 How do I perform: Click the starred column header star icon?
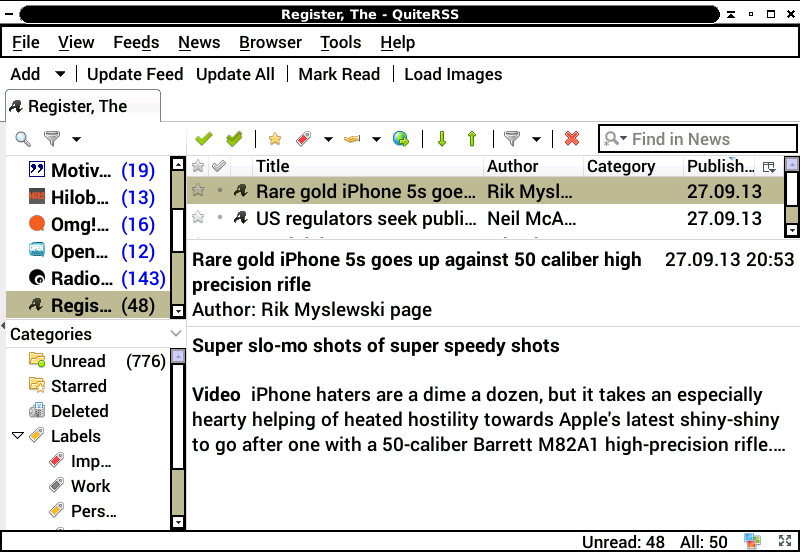coord(198,166)
